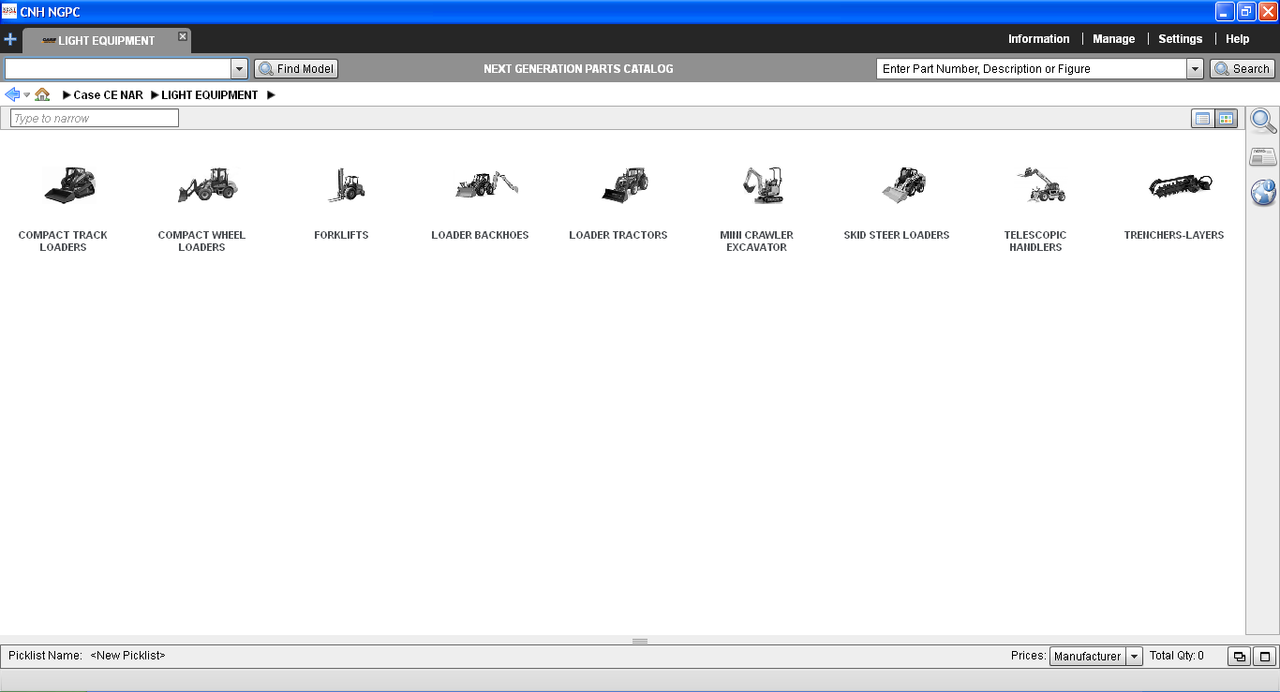Click Case CE NAR breadcrumb link
This screenshot has height=692, width=1280.
[x=108, y=95]
